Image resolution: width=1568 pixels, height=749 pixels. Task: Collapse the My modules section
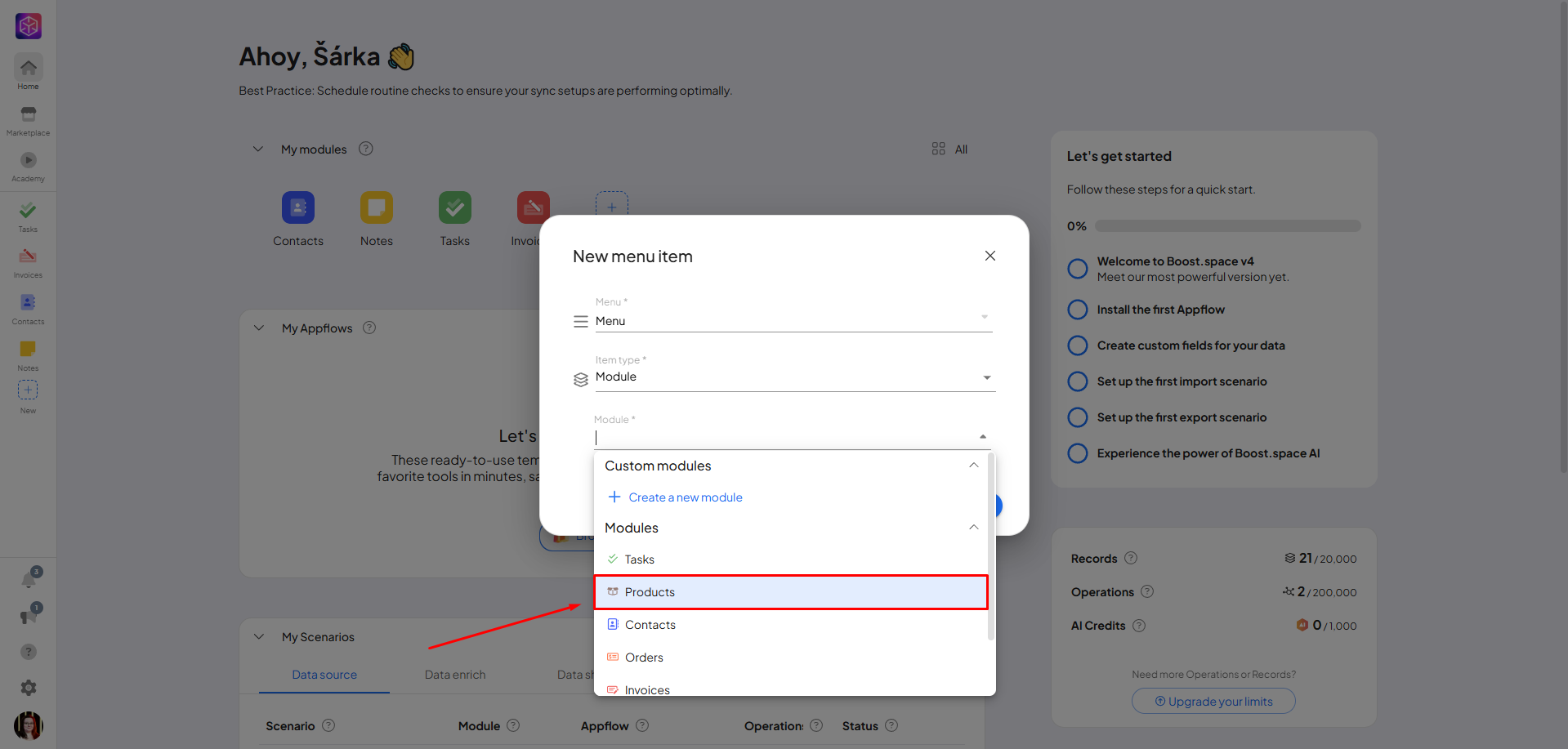pos(258,149)
